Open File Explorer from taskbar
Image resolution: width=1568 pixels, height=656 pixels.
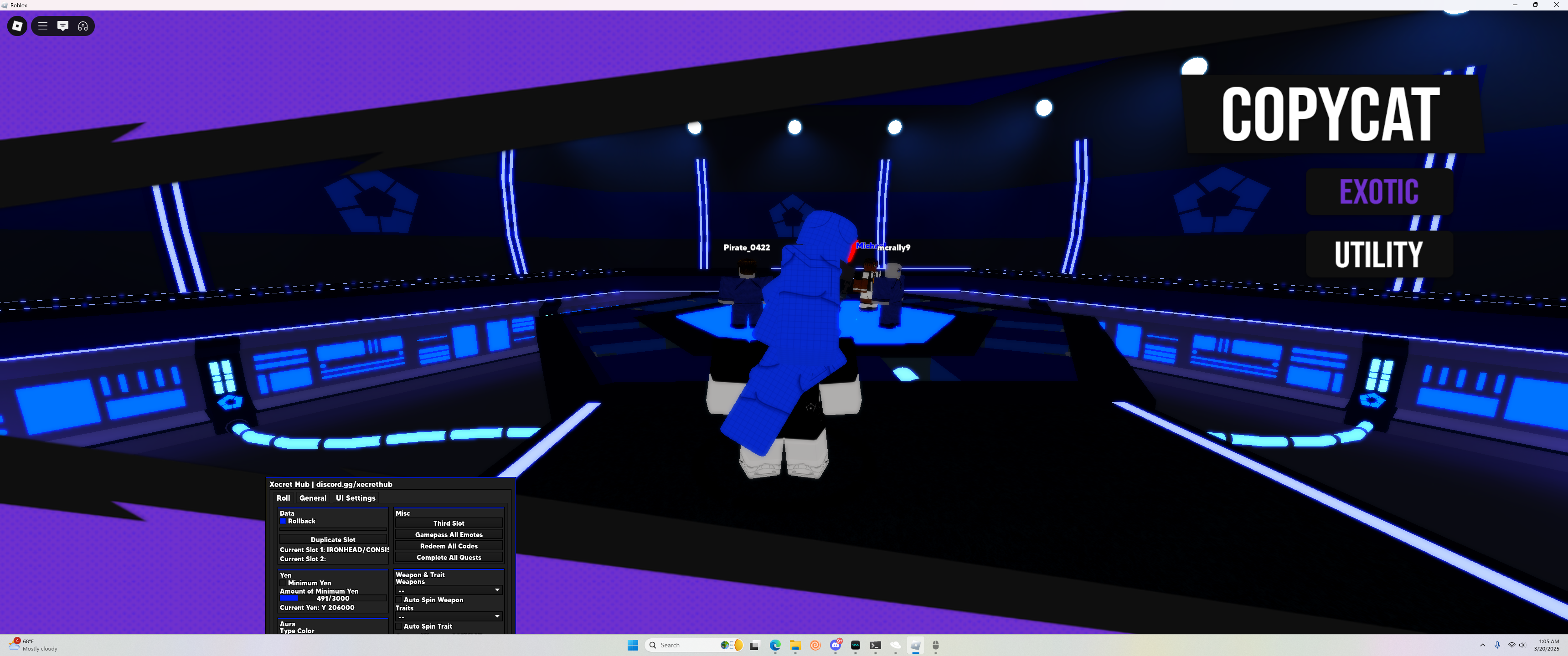tap(795, 645)
